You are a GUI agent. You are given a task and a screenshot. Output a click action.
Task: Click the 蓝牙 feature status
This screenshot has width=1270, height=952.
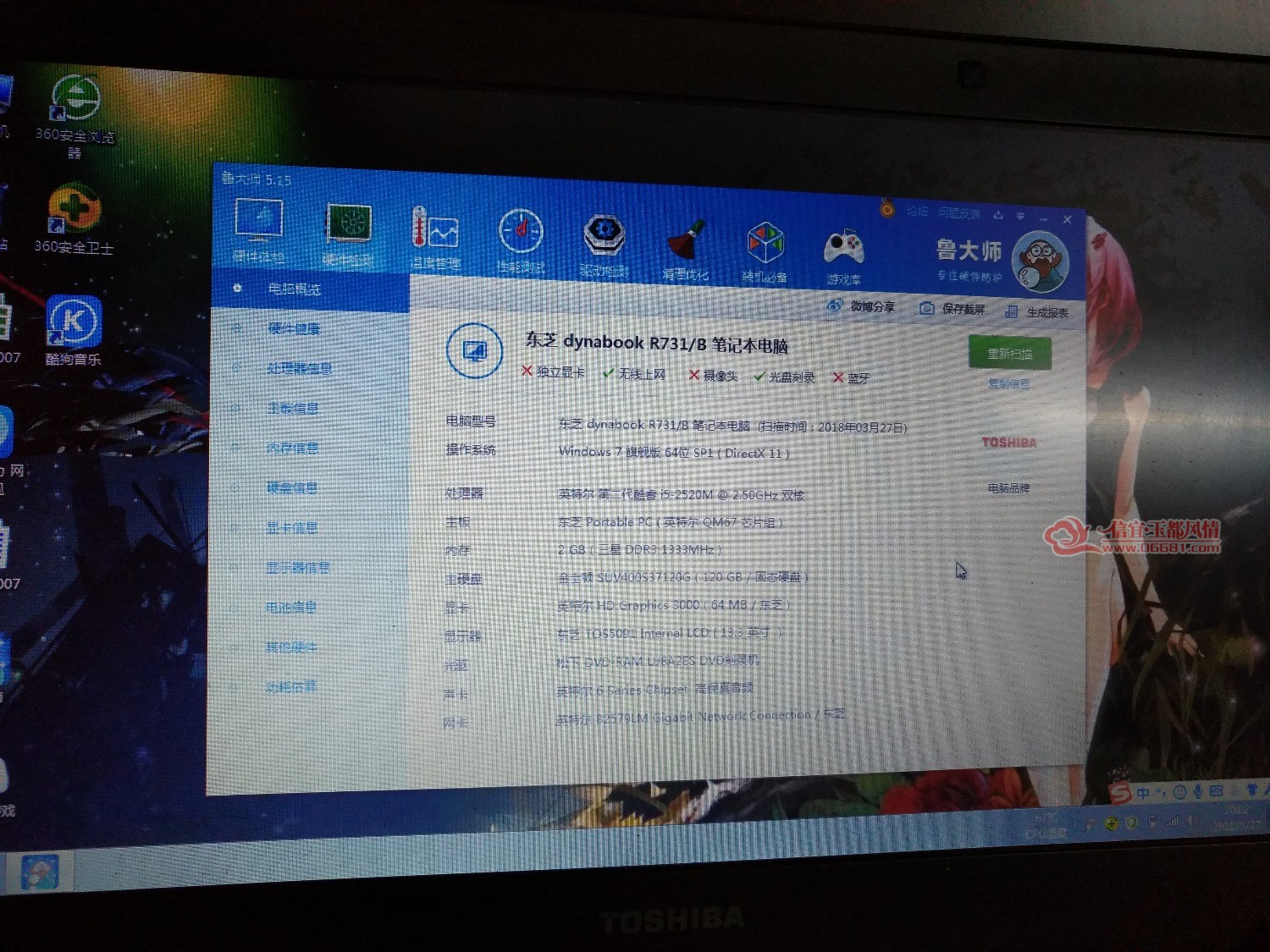click(851, 378)
